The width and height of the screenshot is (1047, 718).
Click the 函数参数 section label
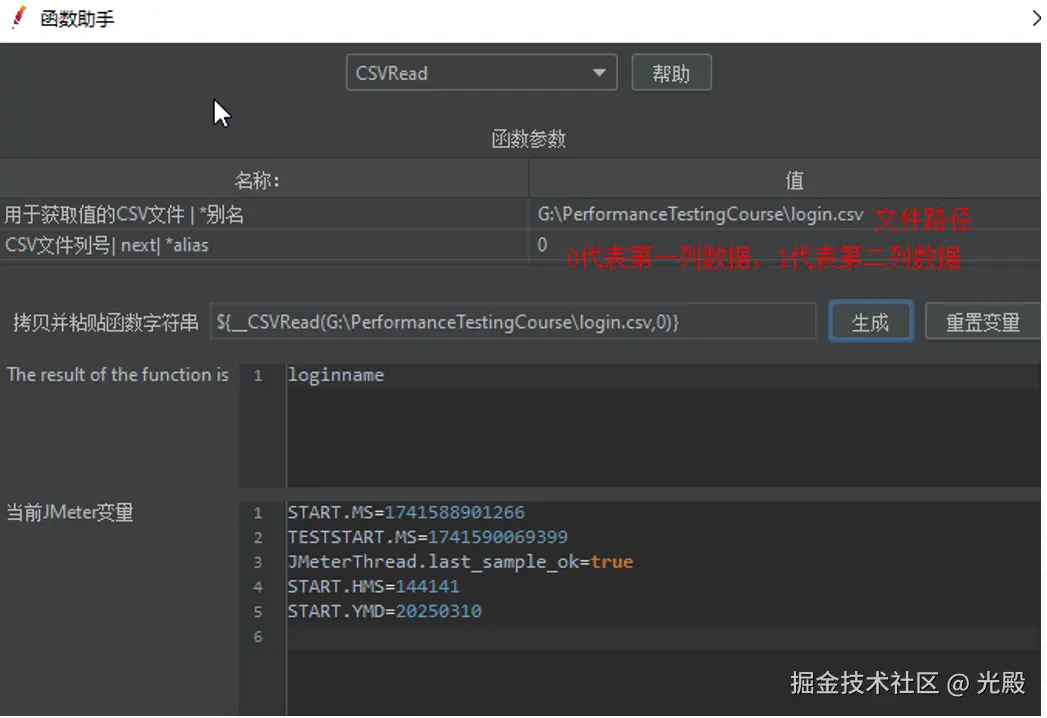coord(528,139)
